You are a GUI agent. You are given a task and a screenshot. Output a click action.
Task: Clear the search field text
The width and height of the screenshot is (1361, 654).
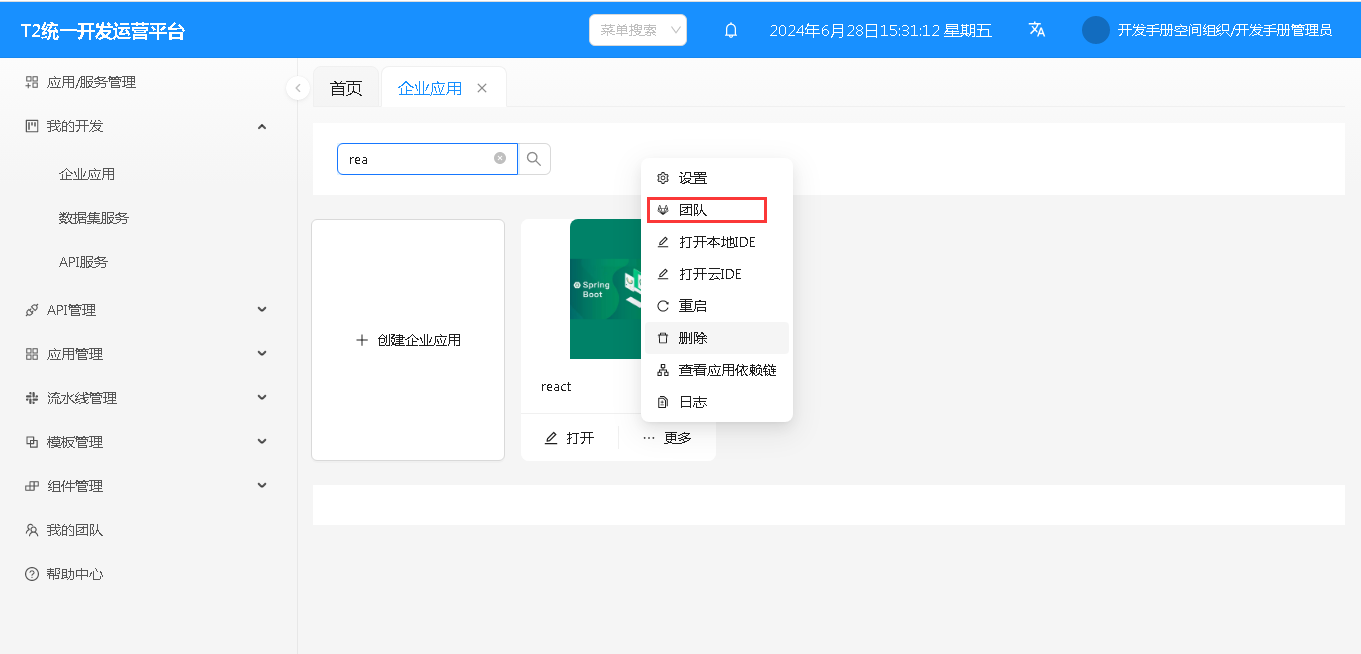coord(500,158)
